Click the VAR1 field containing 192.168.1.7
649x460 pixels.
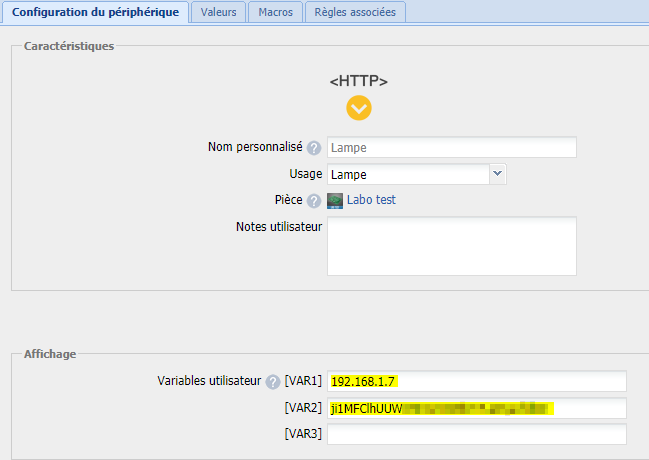(x=476, y=381)
